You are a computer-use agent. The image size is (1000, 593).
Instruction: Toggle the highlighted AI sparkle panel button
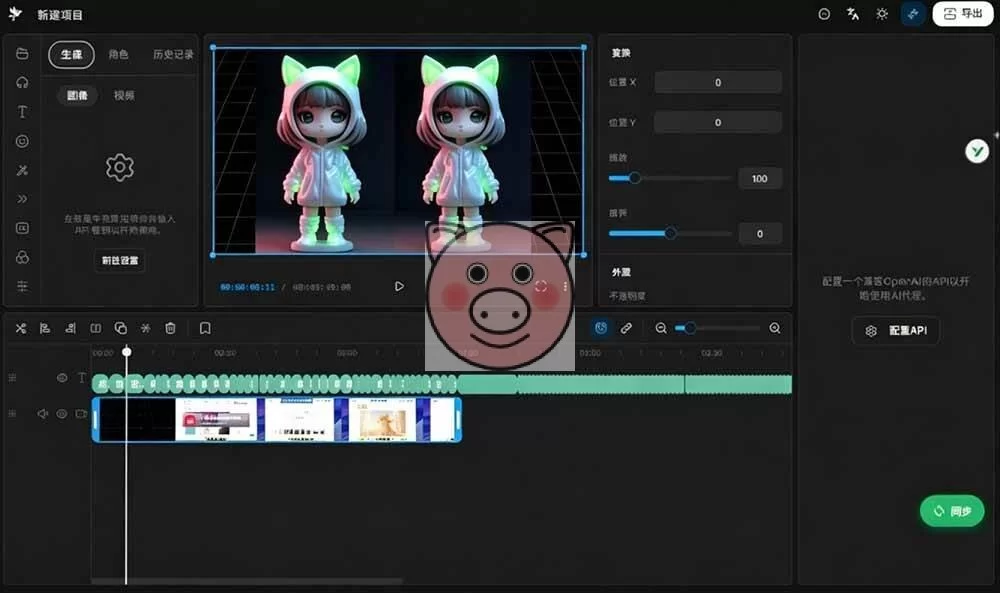pos(913,14)
